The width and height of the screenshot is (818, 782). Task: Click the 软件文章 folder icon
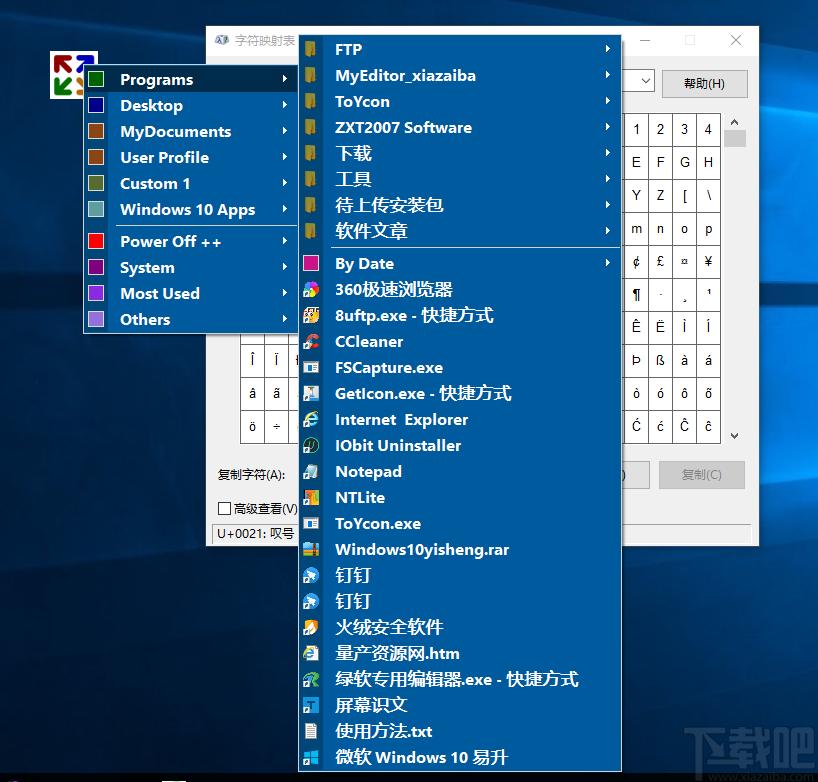coord(310,231)
